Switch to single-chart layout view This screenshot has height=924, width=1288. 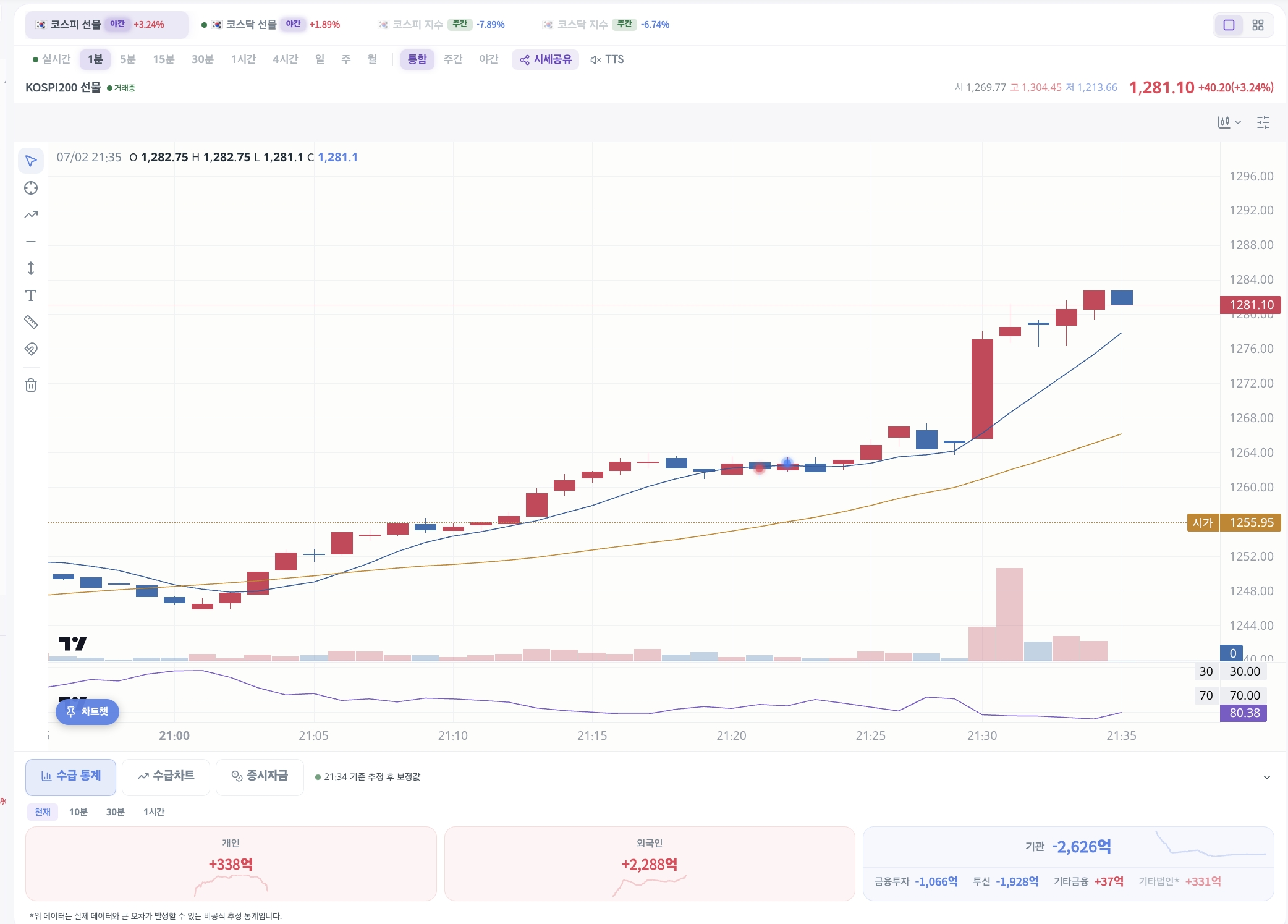coord(1229,25)
